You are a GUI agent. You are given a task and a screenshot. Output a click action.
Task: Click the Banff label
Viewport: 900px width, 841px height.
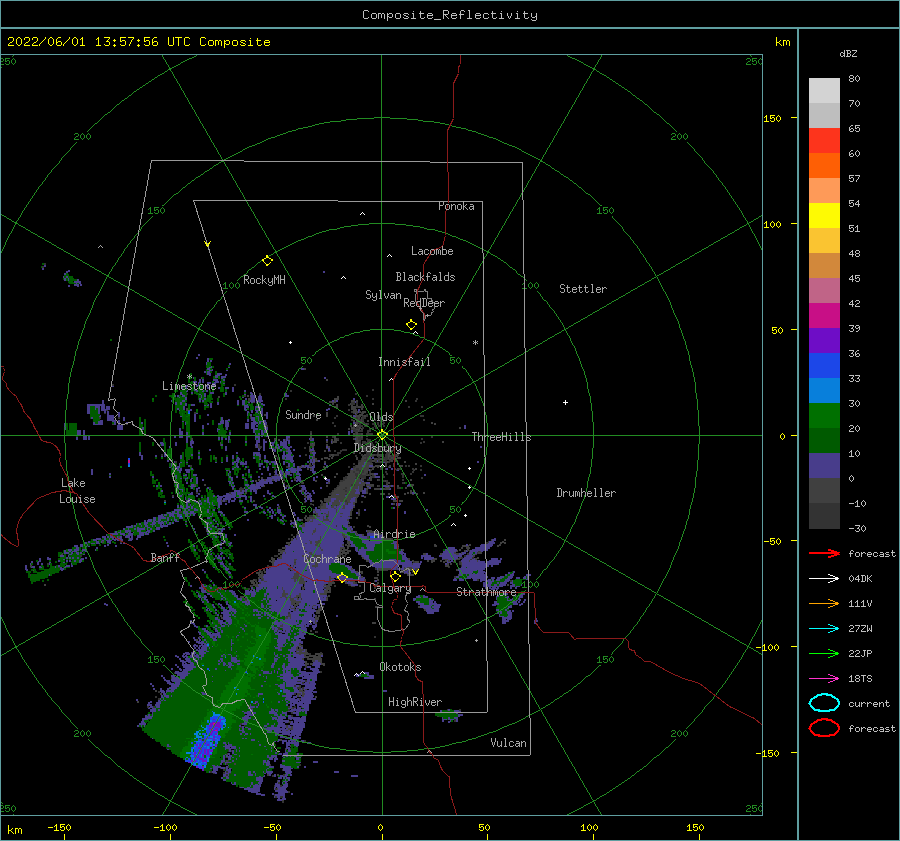(x=165, y=557)
